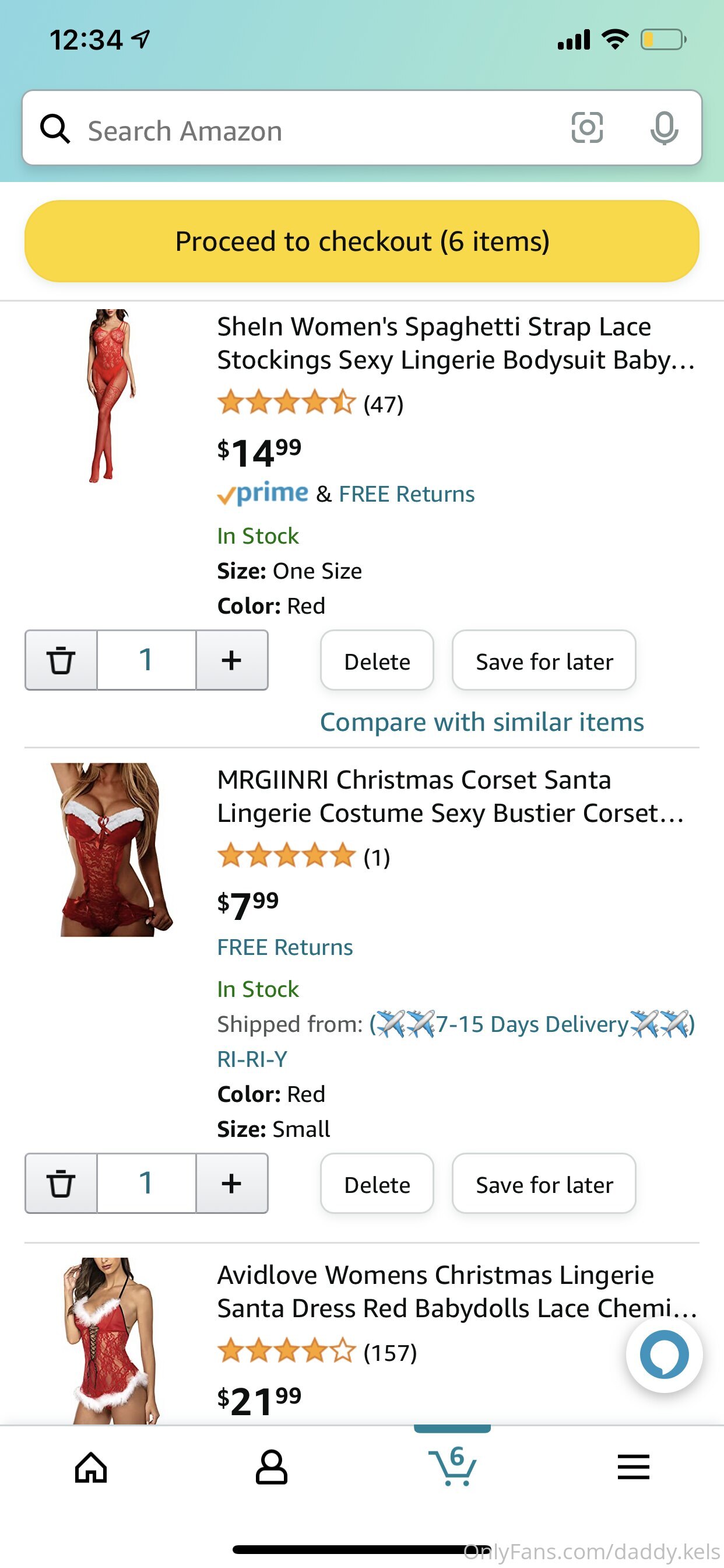Delete the SheIn lace bodysuit item
This screenshot has width=724, height=1568.
(x=377, y=660)
